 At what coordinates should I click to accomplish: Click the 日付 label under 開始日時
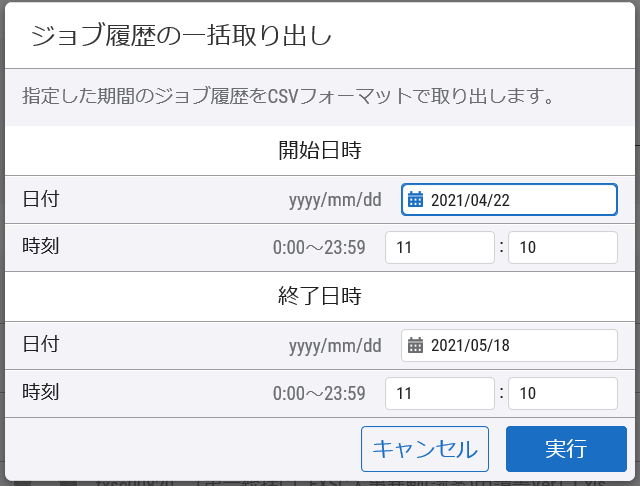coord(41,199)
